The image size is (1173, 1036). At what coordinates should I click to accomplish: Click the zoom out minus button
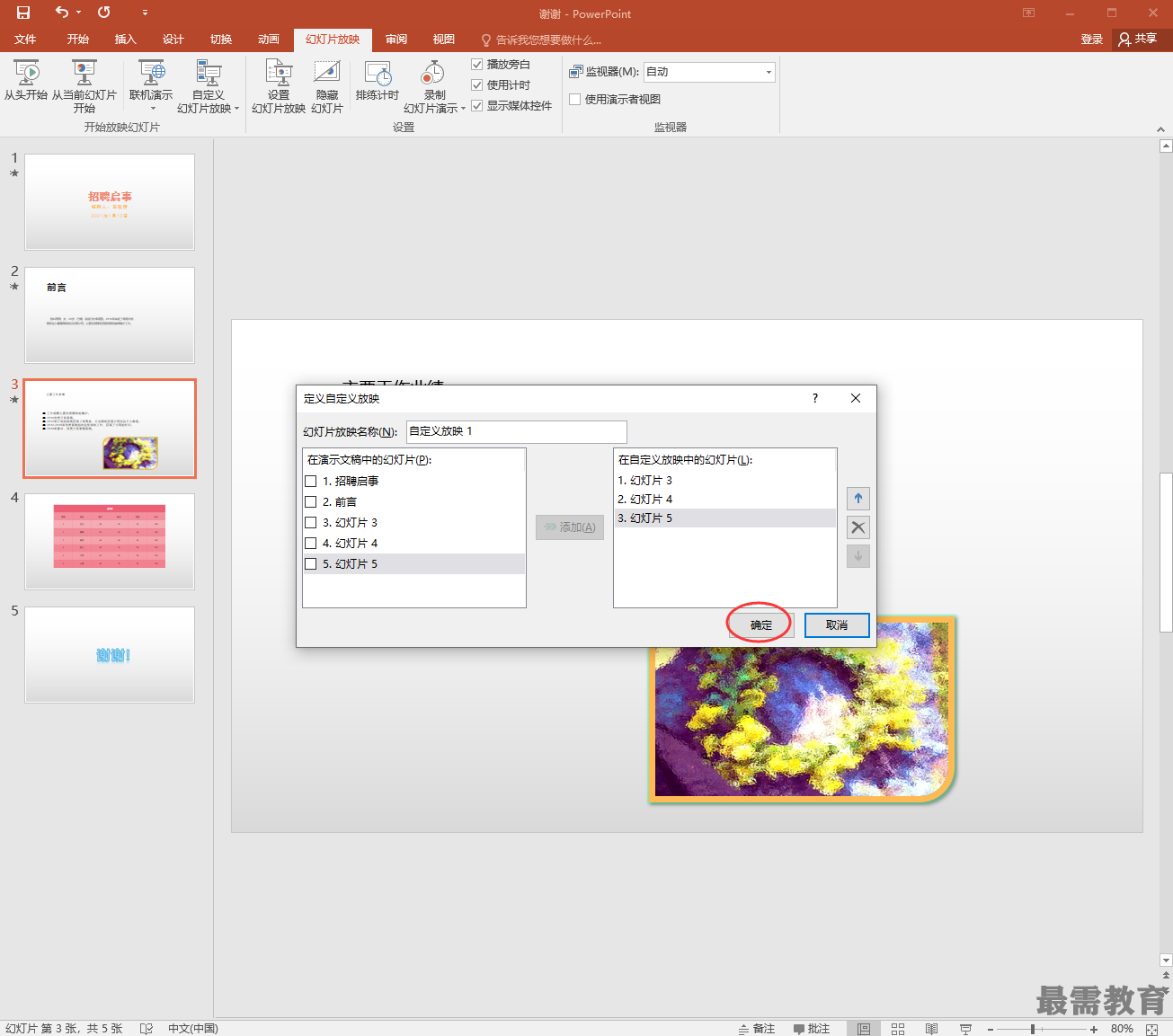991,1029
